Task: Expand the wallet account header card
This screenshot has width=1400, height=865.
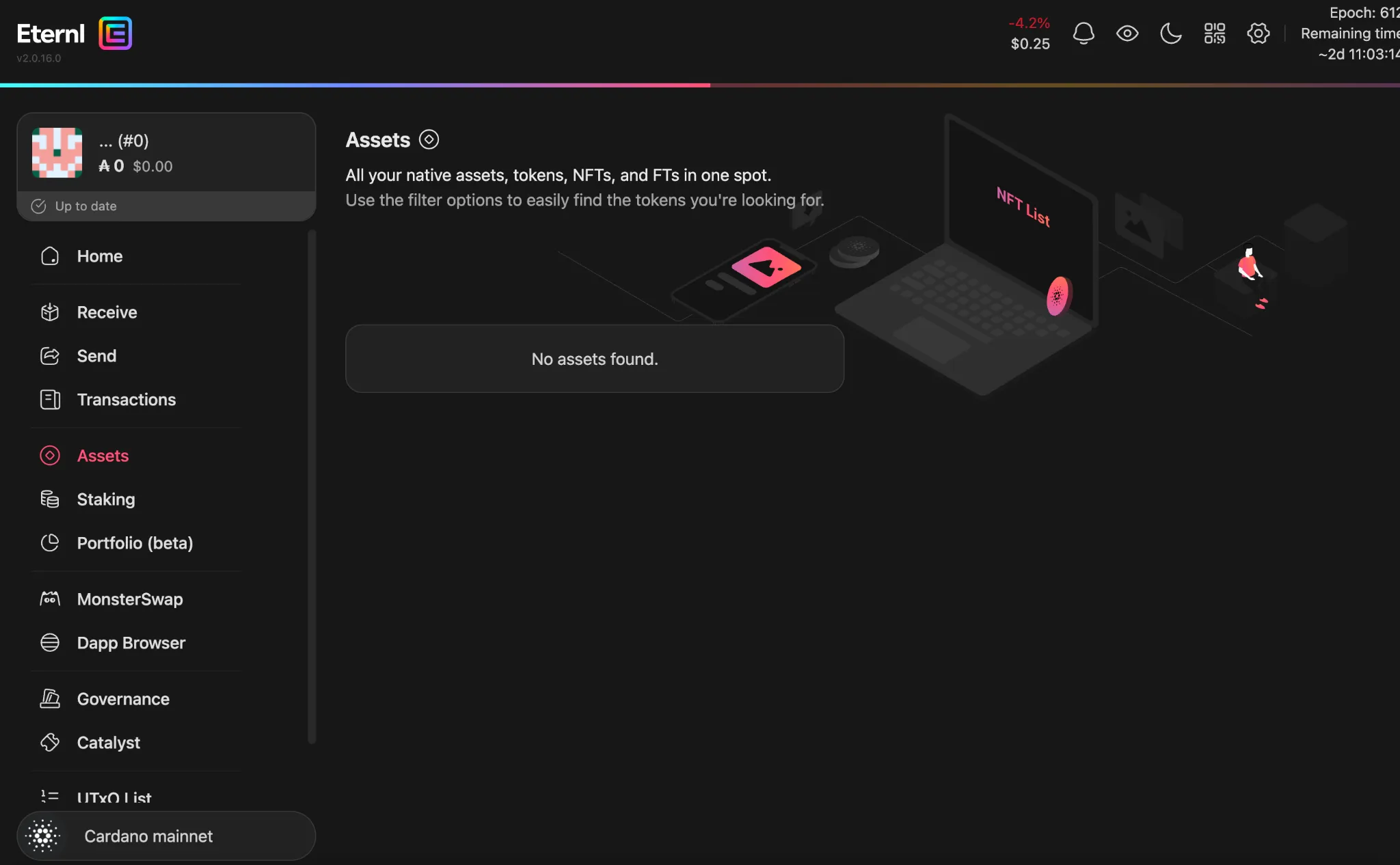Action: click(165, 152)
